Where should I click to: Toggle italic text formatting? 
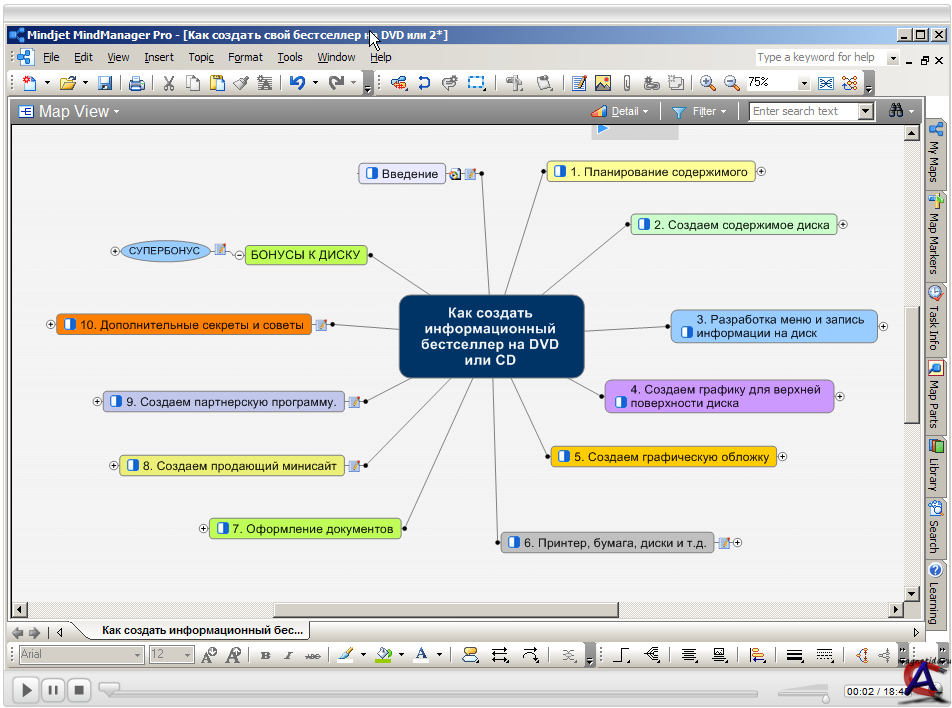pos(288,656)
